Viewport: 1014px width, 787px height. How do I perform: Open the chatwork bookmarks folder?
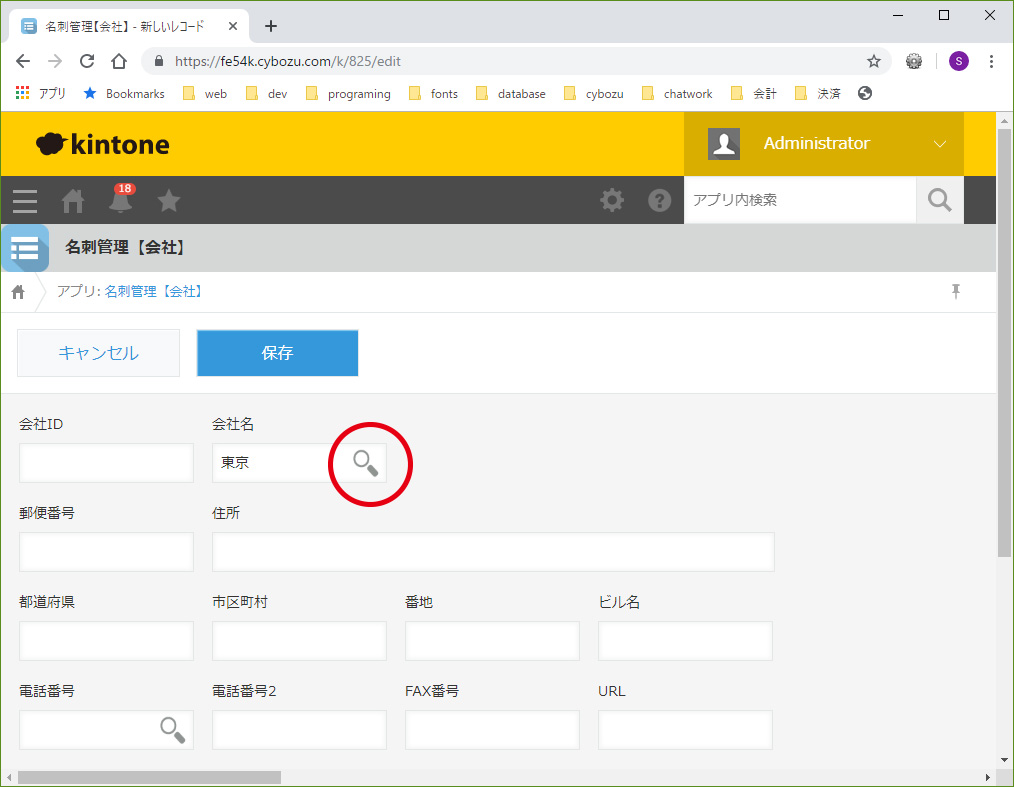click(677, 94)
